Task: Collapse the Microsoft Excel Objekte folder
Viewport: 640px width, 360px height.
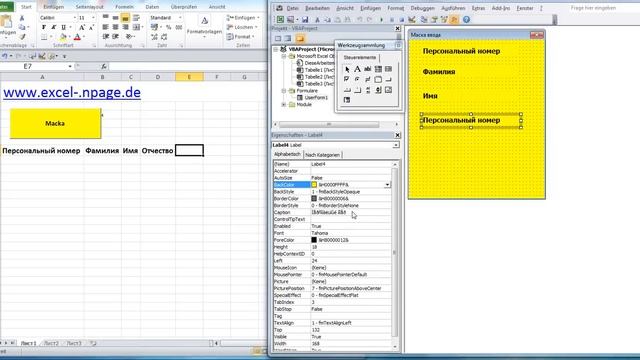Action: pyautogui.click(x=284, y=56)
